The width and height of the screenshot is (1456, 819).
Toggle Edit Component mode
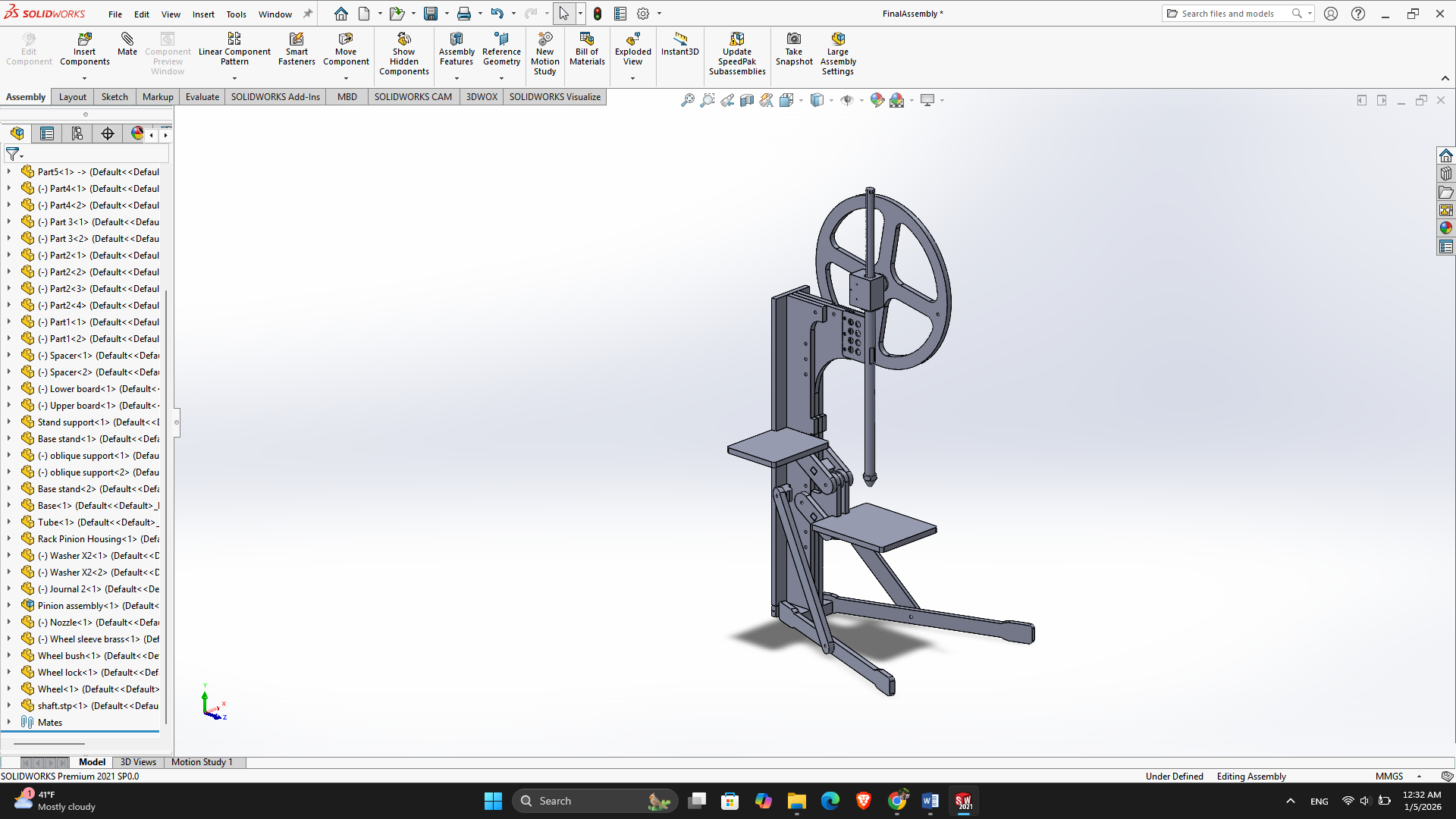(29, 47)
